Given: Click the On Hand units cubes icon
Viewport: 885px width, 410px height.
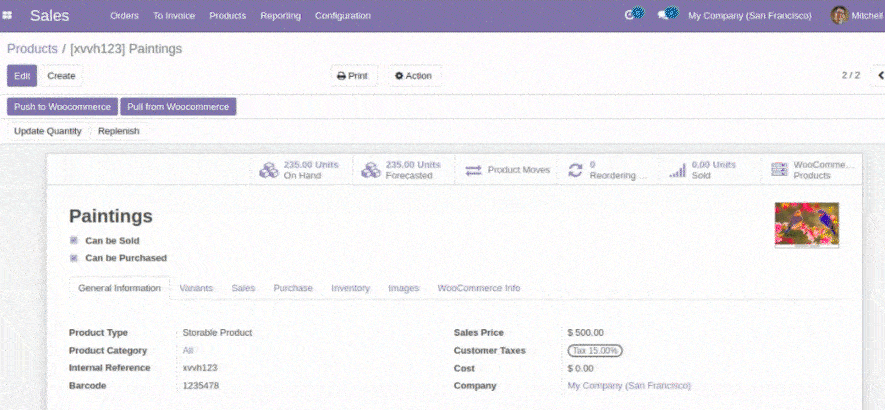Looking at the screenshot, I should coord(269,170).
